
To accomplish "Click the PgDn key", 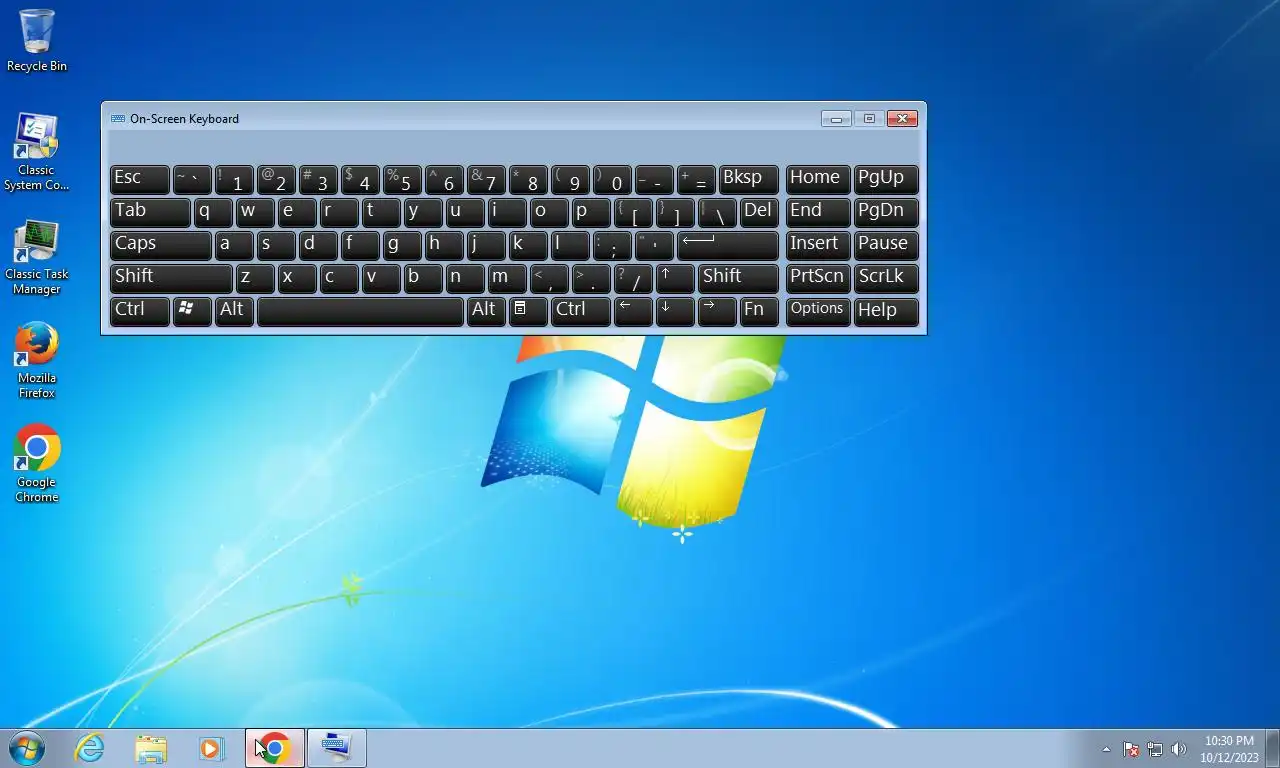I will pyautogui.click(x=886, y=212).
